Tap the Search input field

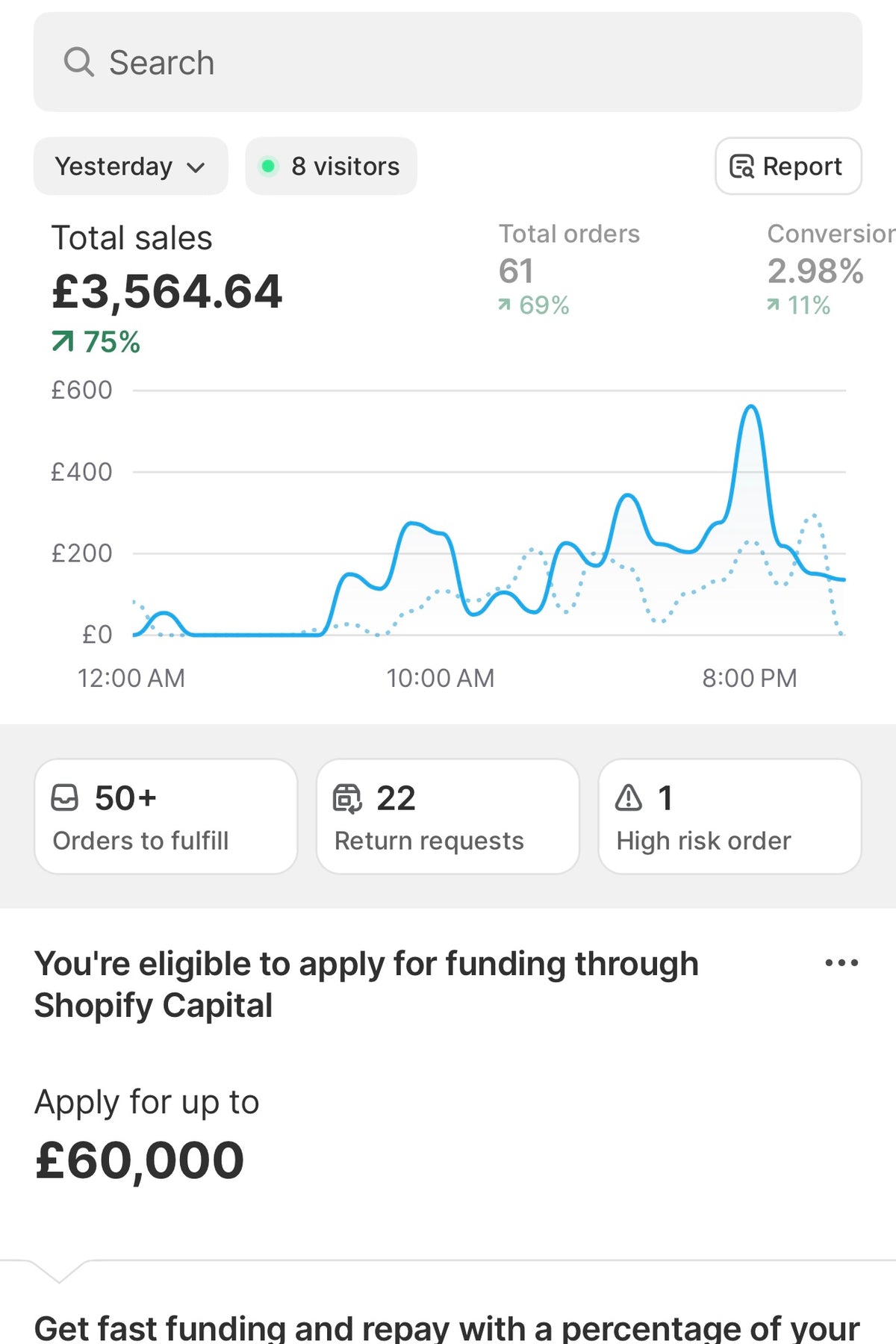pos(448,62)
